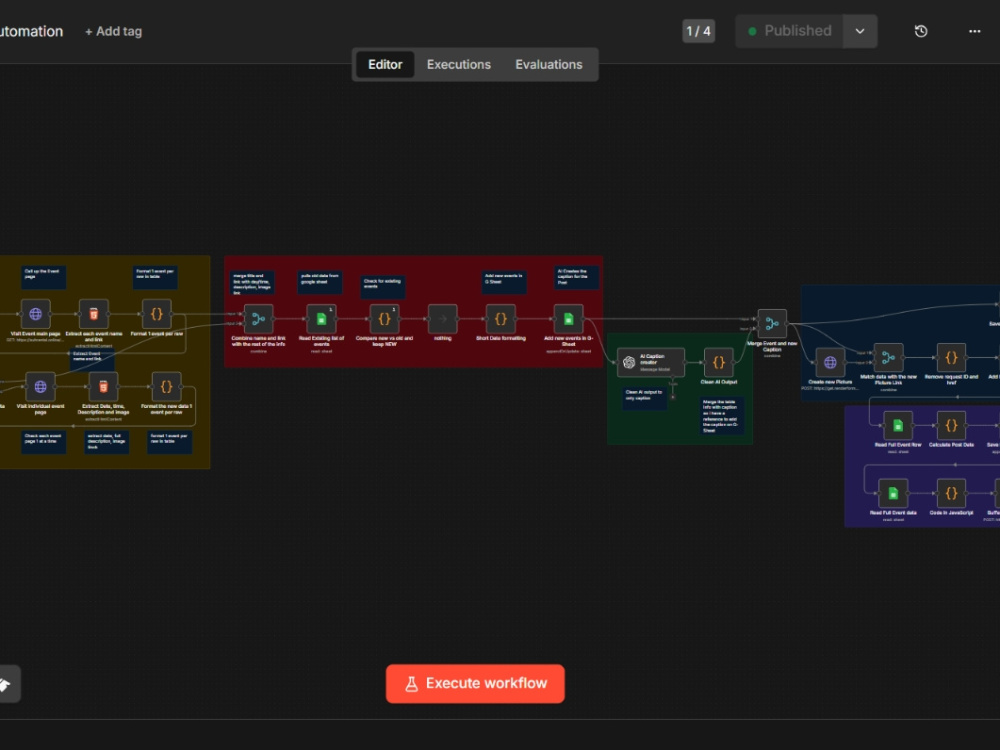Select 'Format the new data 1 event per row' node
1000x750 pixels.
click(166, 386)
